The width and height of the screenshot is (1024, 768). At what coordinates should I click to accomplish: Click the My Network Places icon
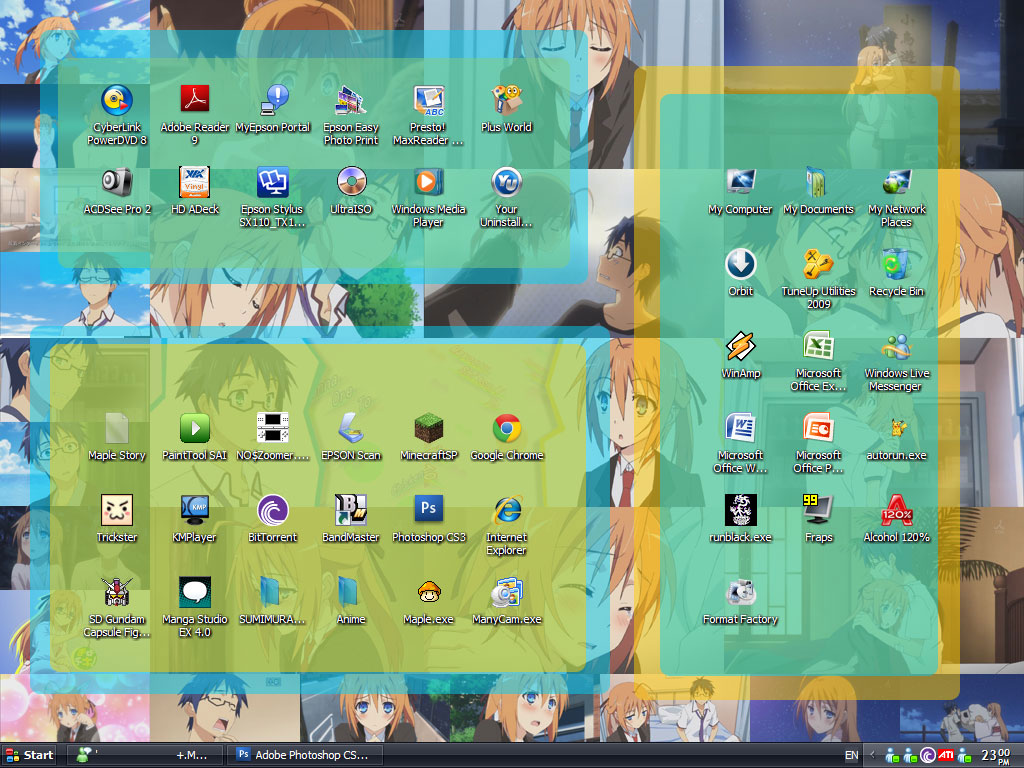click(897, 182)
